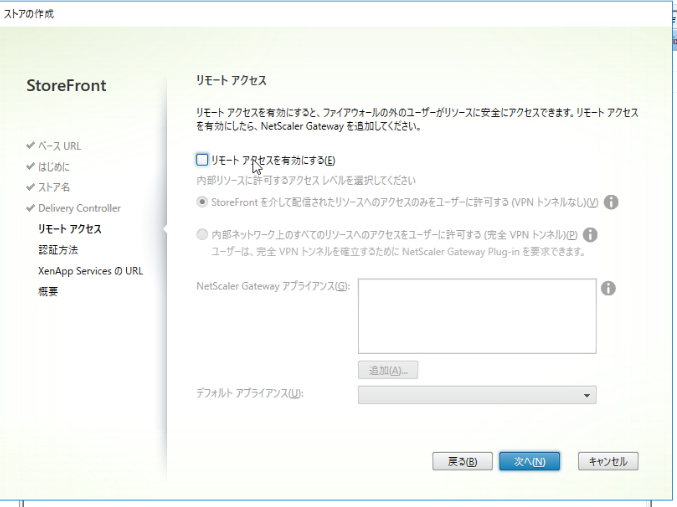
Task: Select the 完全 VPN トンネル radio option
Action: pos(202,235)
